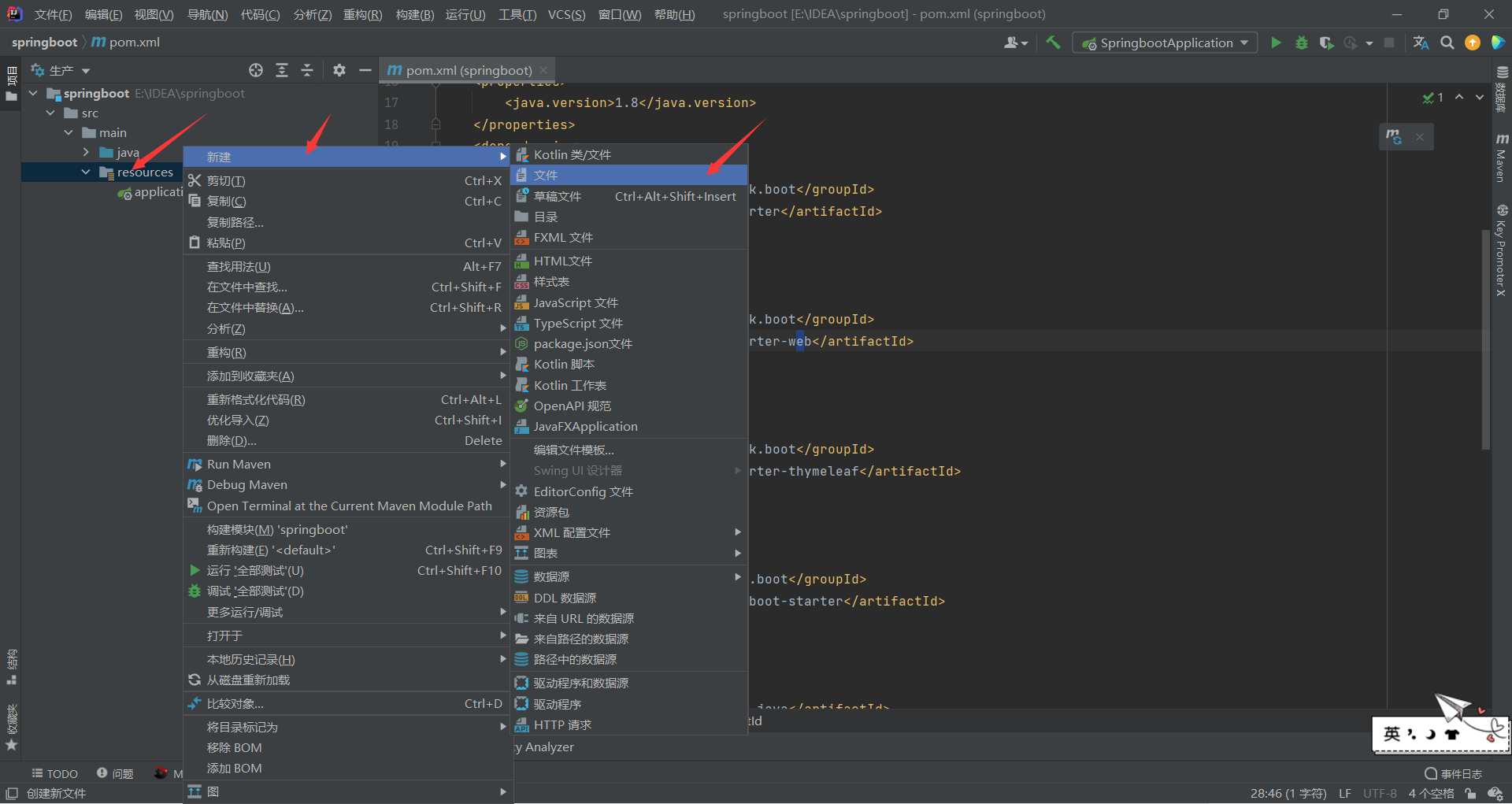The height and width of the screenshot is (804, 1512).
Task: Click 粘贴 in context menu
Action: pos(346,243)
